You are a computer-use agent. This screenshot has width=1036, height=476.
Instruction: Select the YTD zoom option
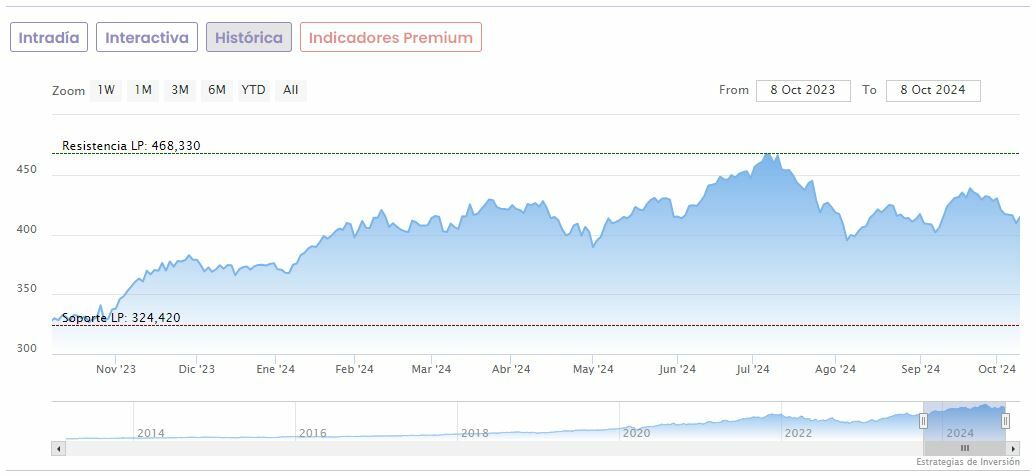pos(254,90)
